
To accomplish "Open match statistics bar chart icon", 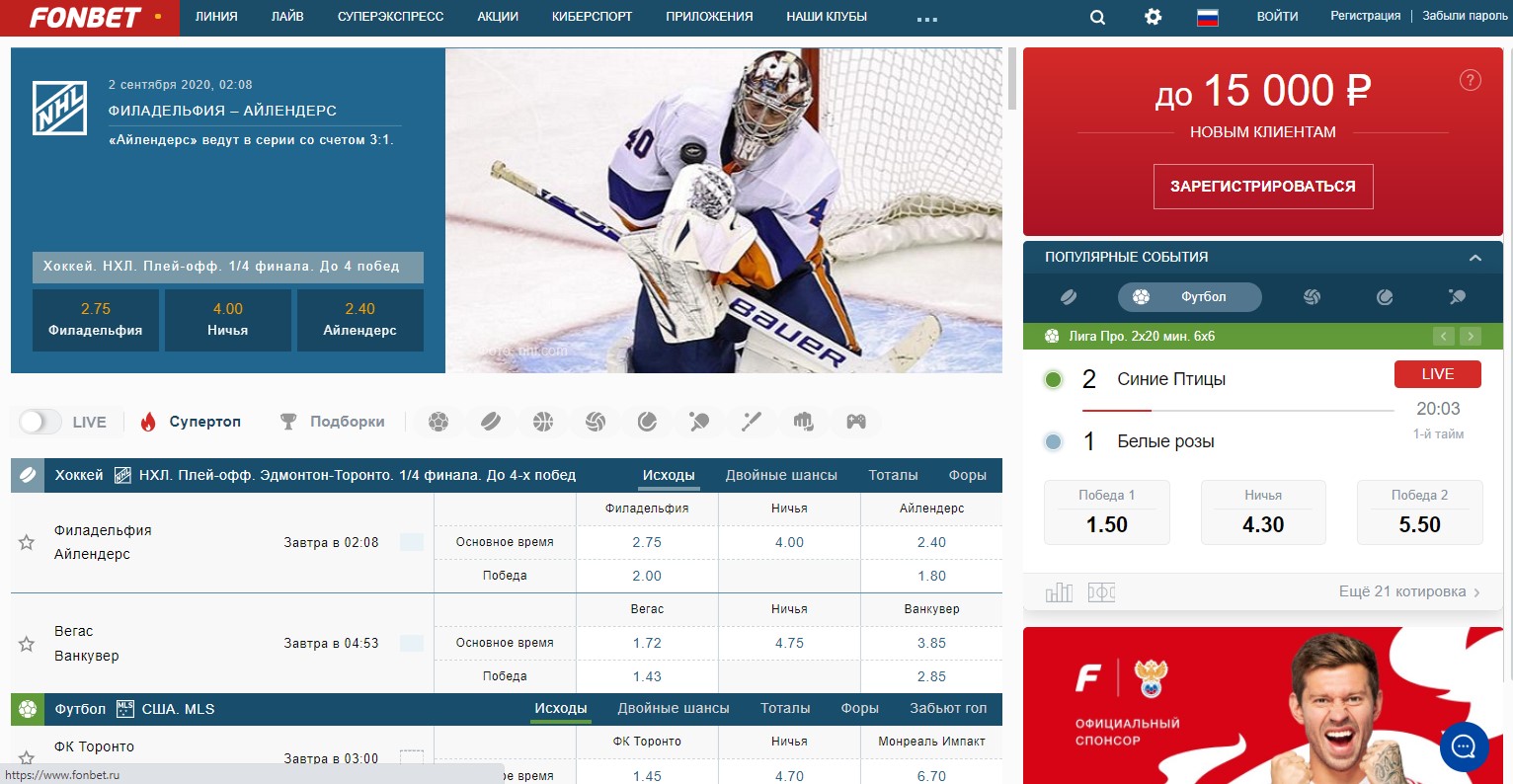I will click(x=1059, y=591).
